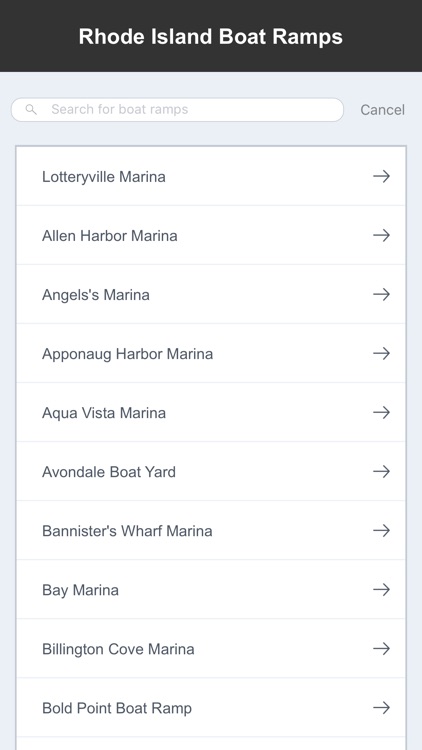View Bold Point Boat Ramp details
The width and height of the screenshot is (422, 750).
click(x=211, y=707)
